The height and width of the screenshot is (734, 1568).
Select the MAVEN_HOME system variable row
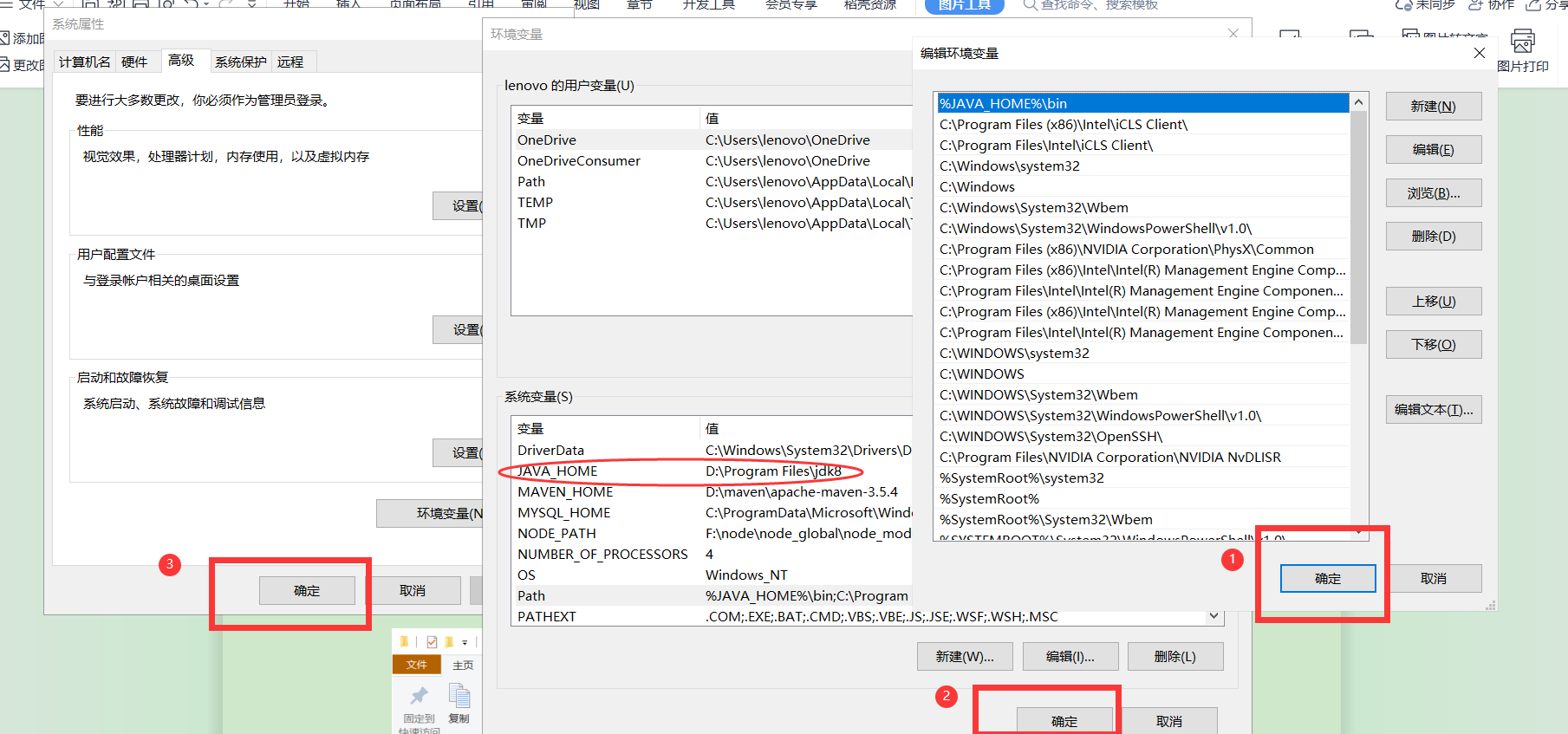[x=712, y=491]
